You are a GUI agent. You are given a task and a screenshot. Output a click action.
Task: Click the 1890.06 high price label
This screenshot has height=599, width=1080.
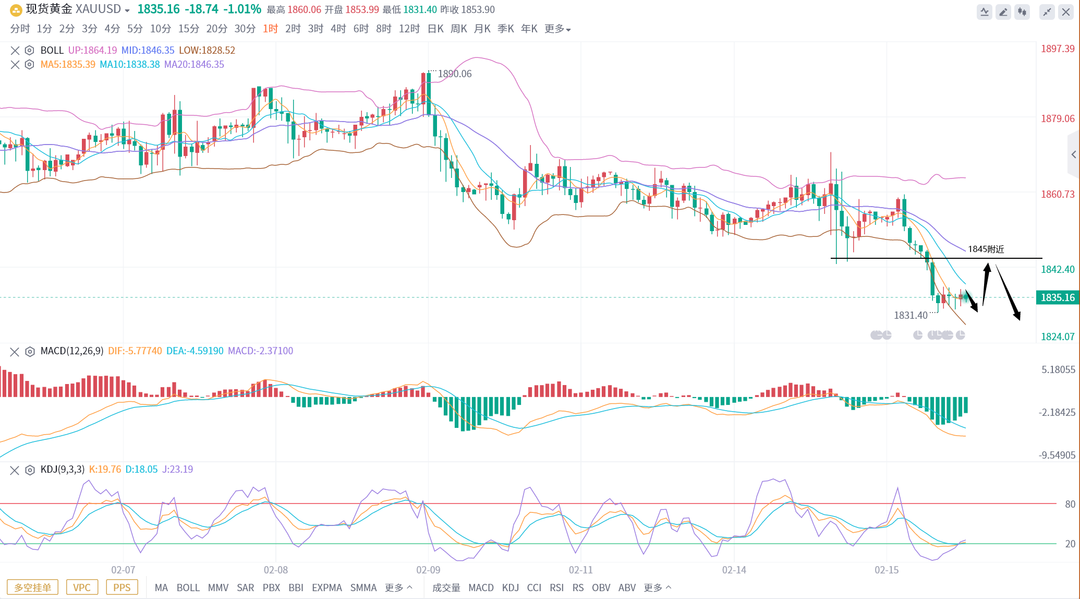tap(455, 74)
